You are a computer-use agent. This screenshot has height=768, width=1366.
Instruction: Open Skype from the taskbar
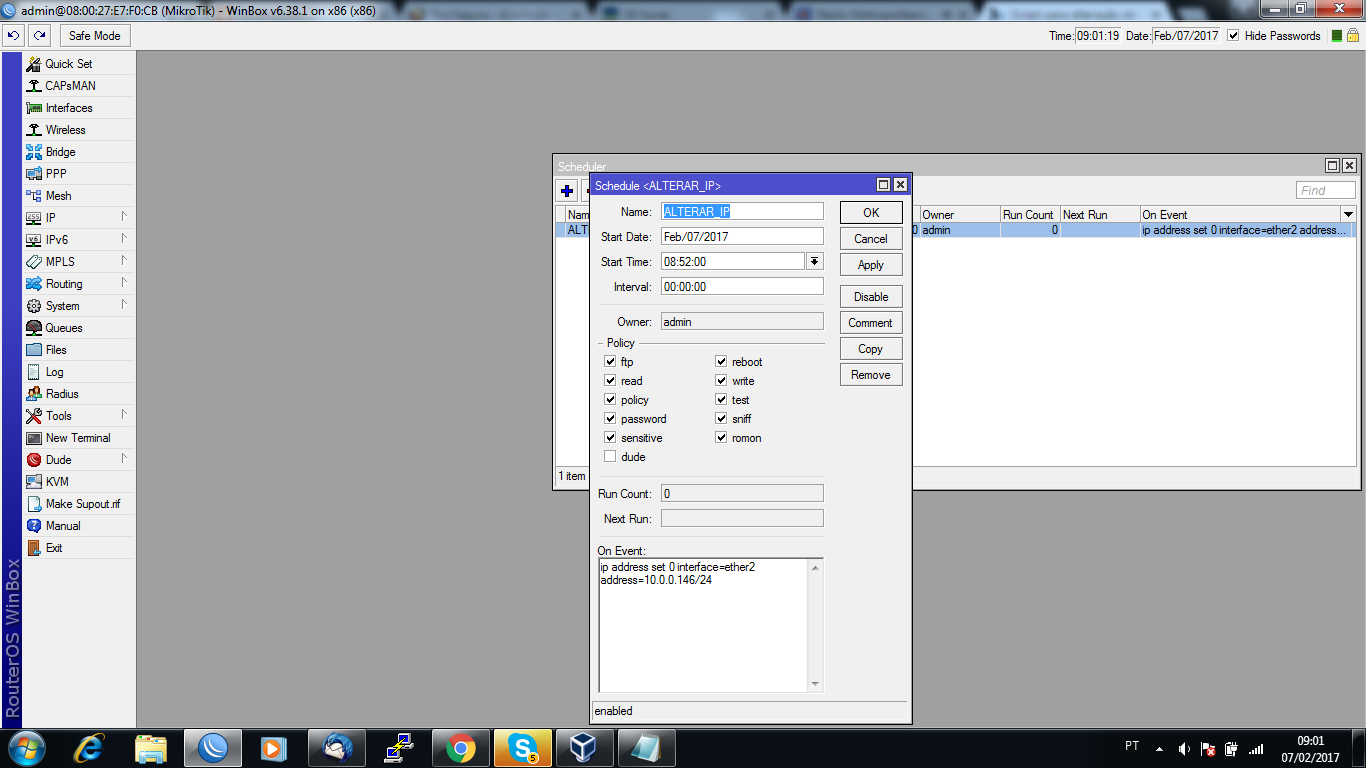click(x=521, y=748)
